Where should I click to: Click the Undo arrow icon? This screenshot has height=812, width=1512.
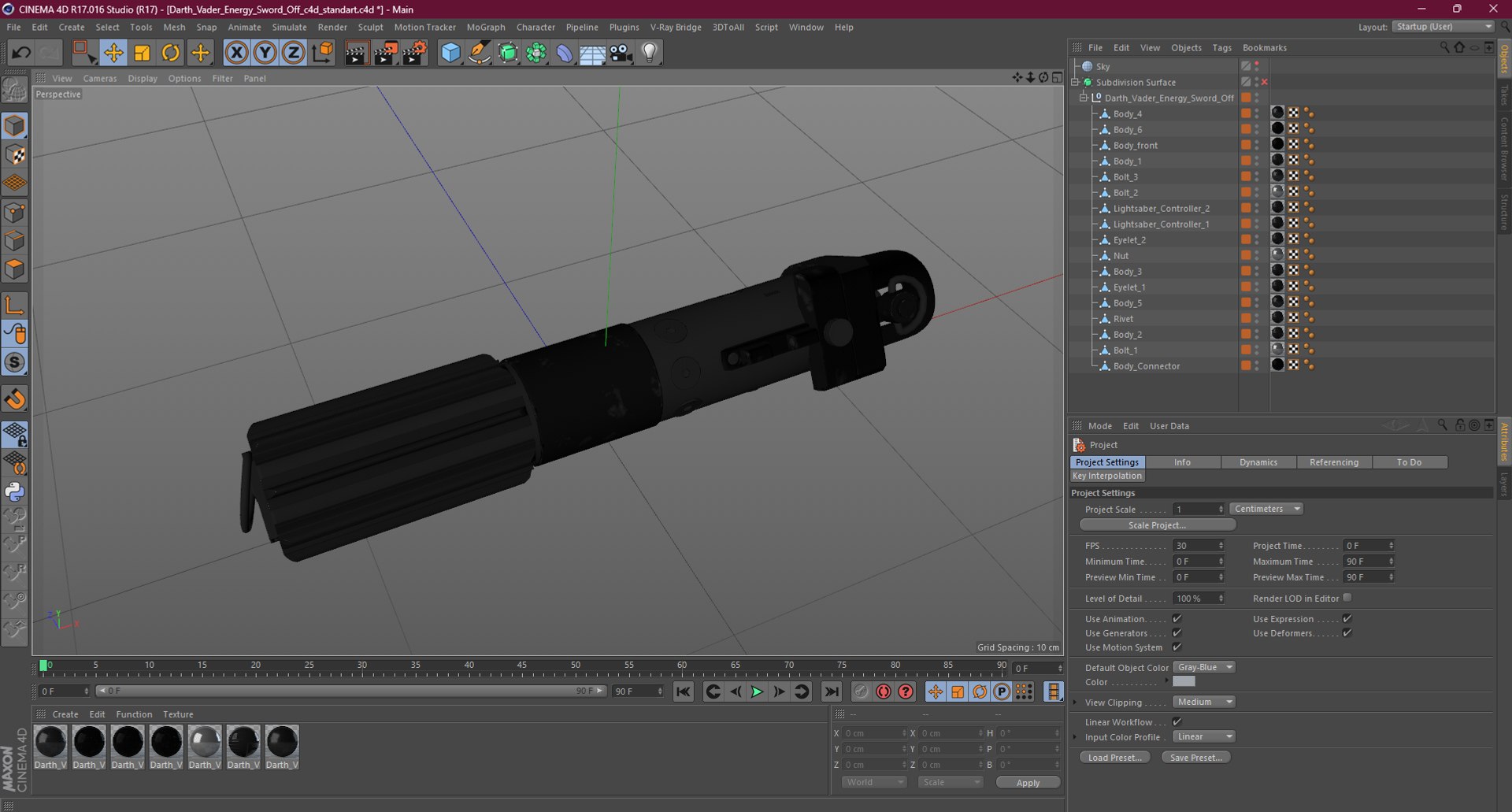21,53
